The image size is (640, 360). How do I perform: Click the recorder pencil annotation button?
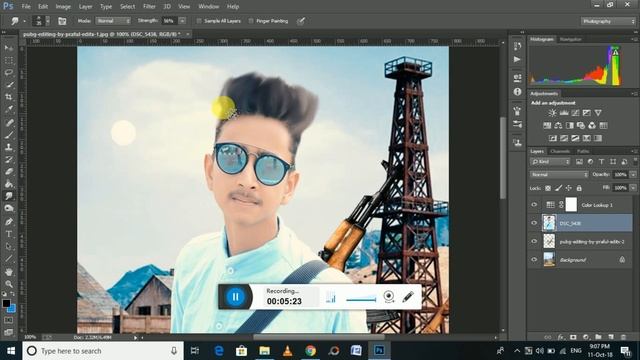(408, 297)
